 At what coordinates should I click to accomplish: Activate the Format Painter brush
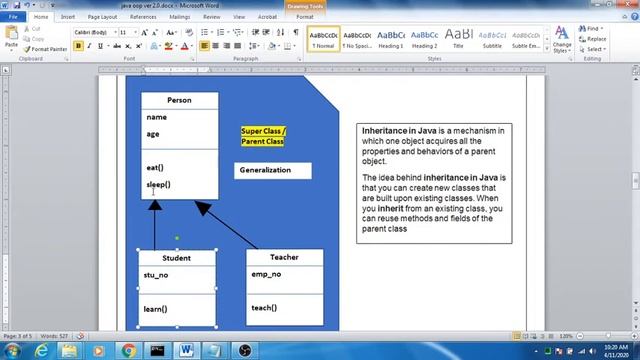coord(45,49)
